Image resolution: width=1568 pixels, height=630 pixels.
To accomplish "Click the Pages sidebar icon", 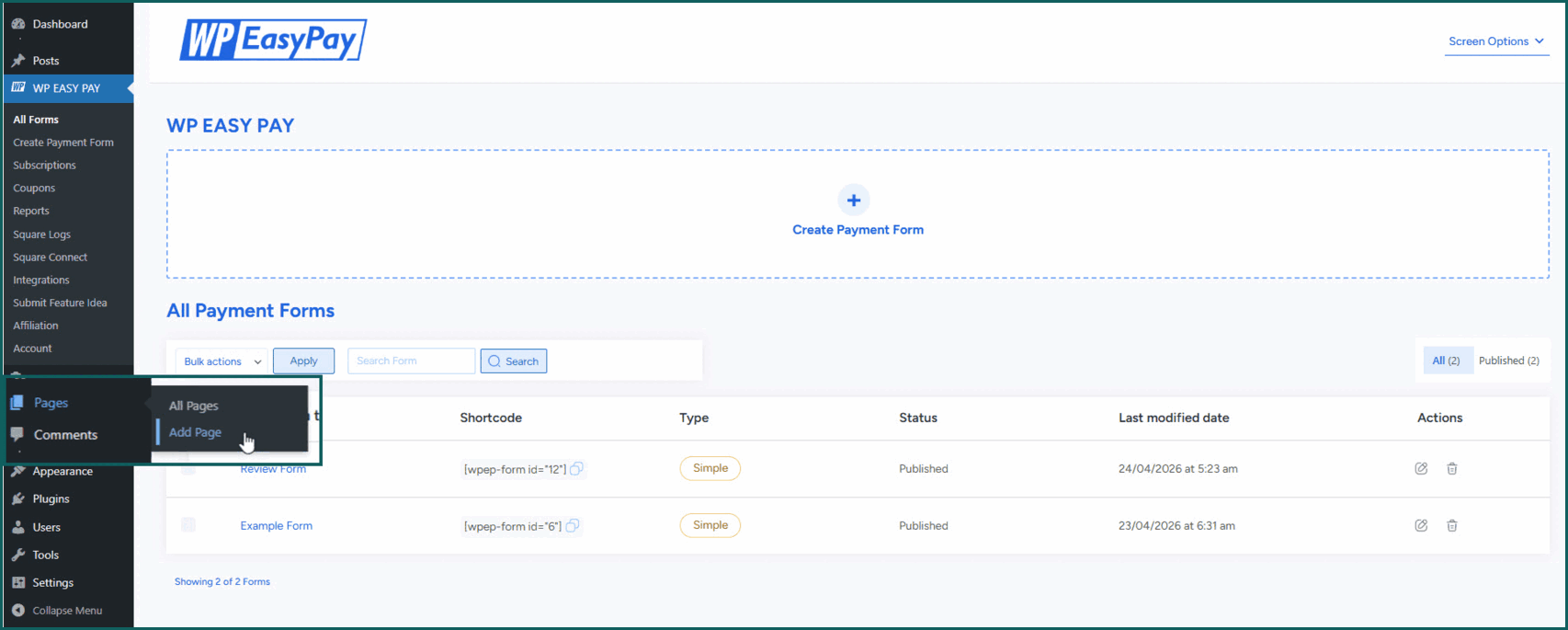I will [x=17, y=403].
